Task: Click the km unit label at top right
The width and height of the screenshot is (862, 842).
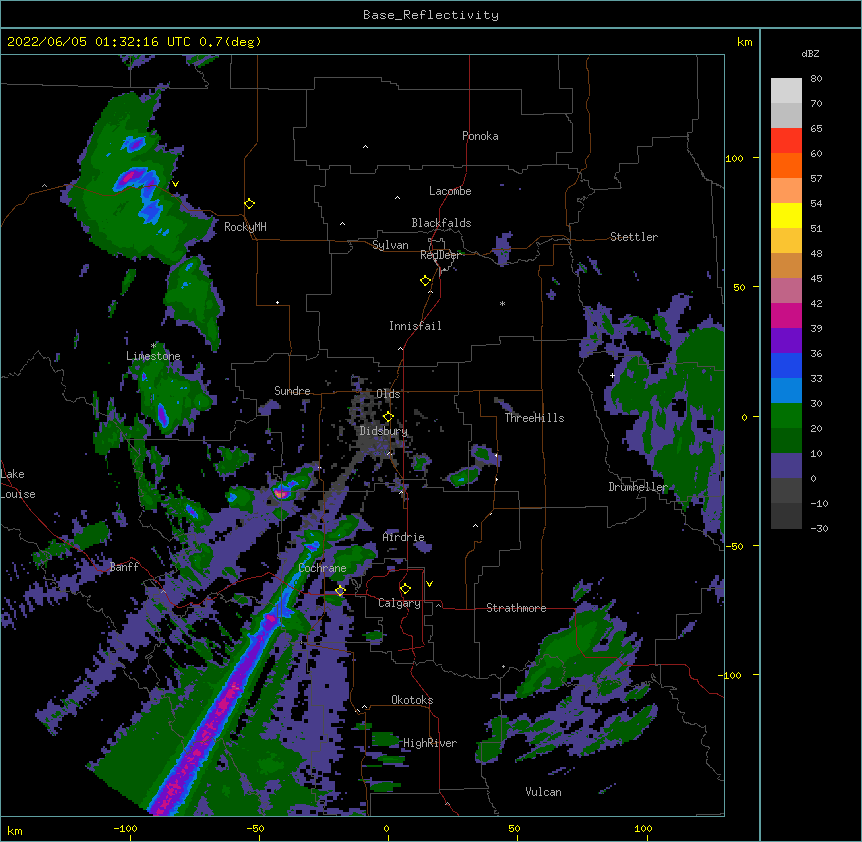Action: tap(744, 42)
